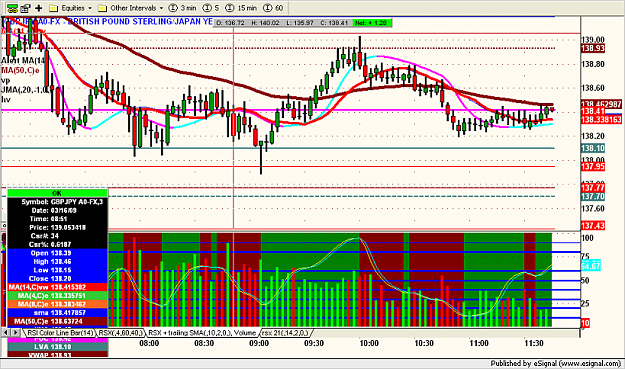Click the cyan 64.67 indicator value label
The width and height of the screenshot is (625, 369).
coord(590,266)
